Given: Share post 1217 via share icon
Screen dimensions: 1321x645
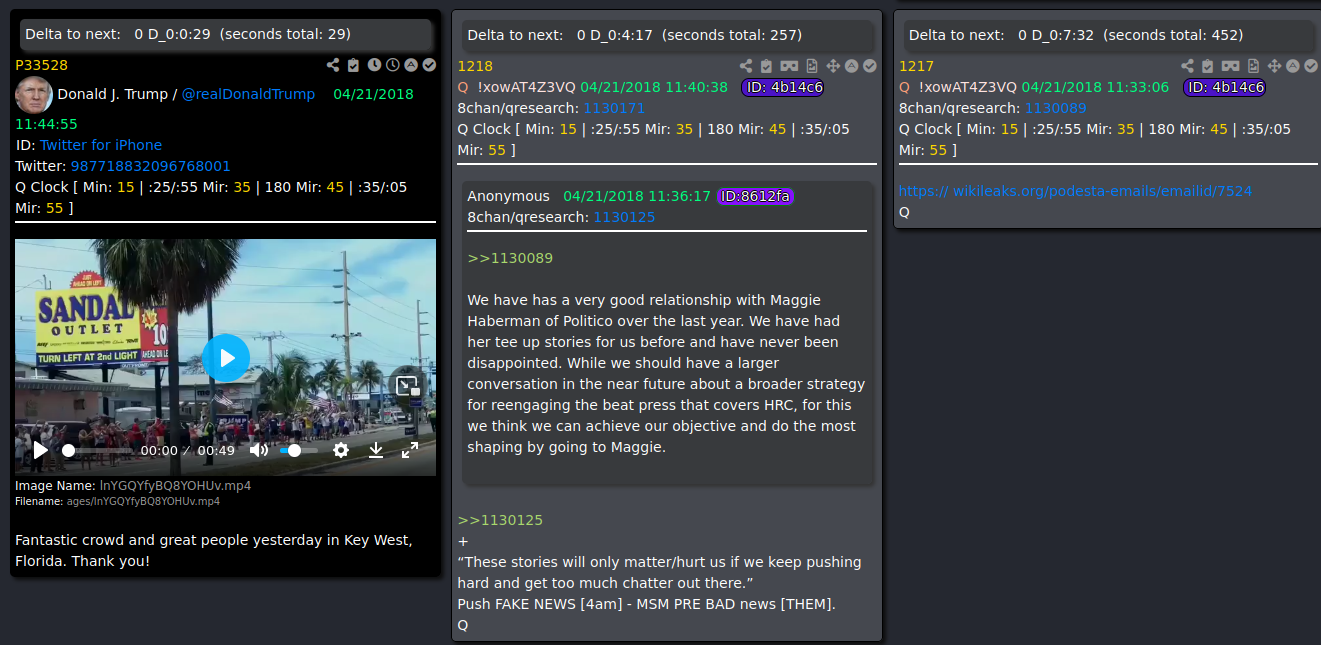Looking at the screenshot, I should 1187,66.
